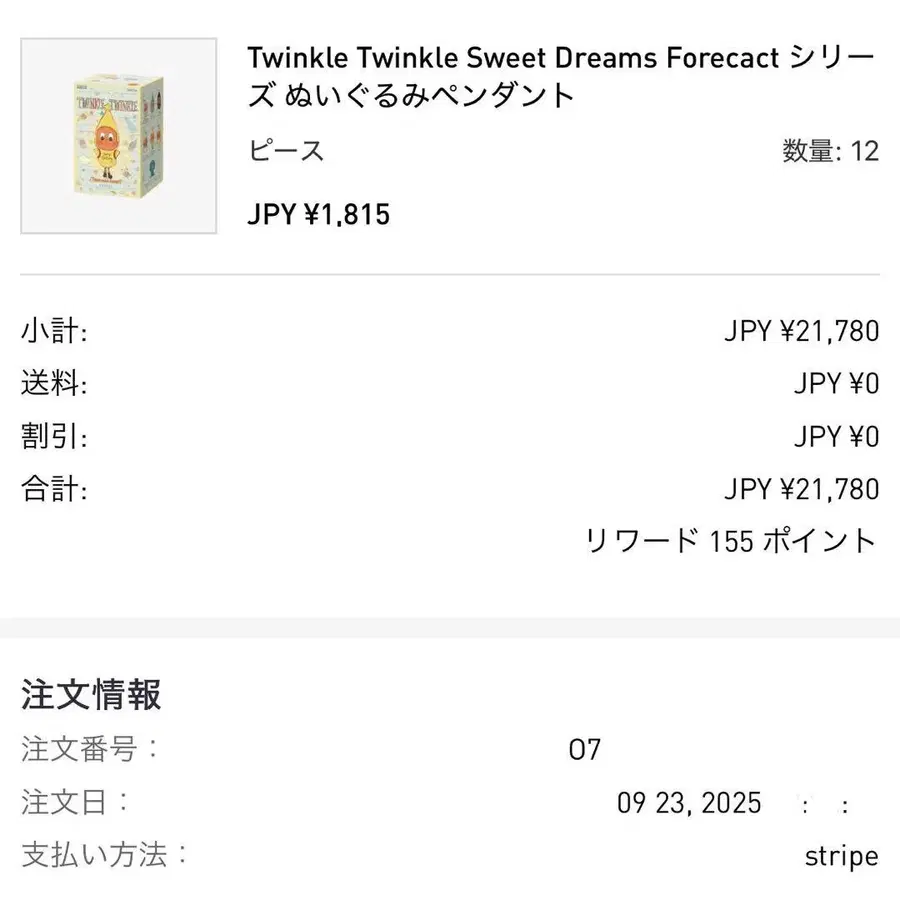Click the 小計 subtotal label

coord(54,331)
